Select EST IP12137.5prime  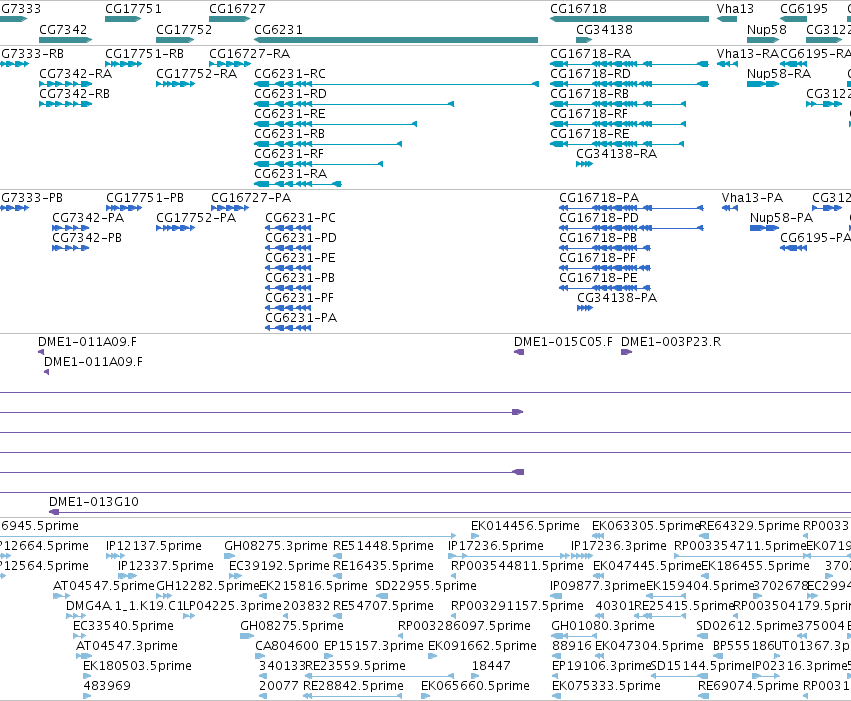(154, 546)
